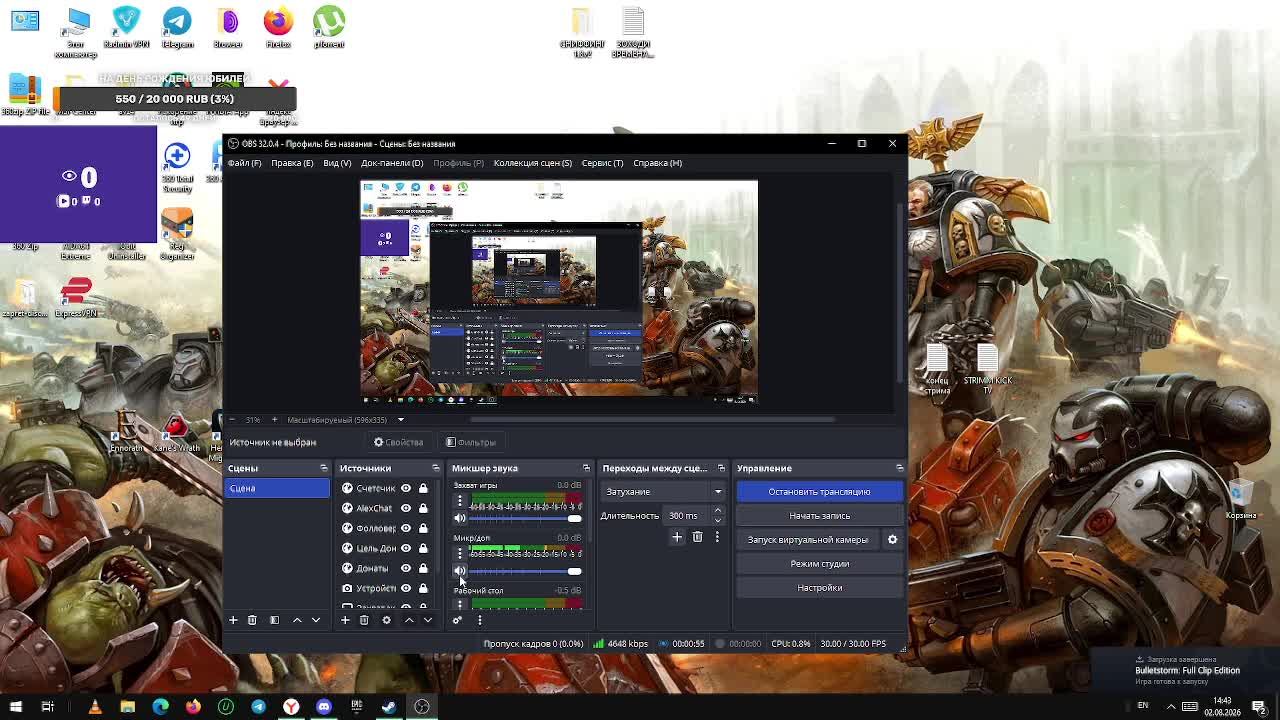The height and width of the screenshot is (720, 1280).
Task: Toggle visibility of the AlexChat source
Action: coord(406,508)
